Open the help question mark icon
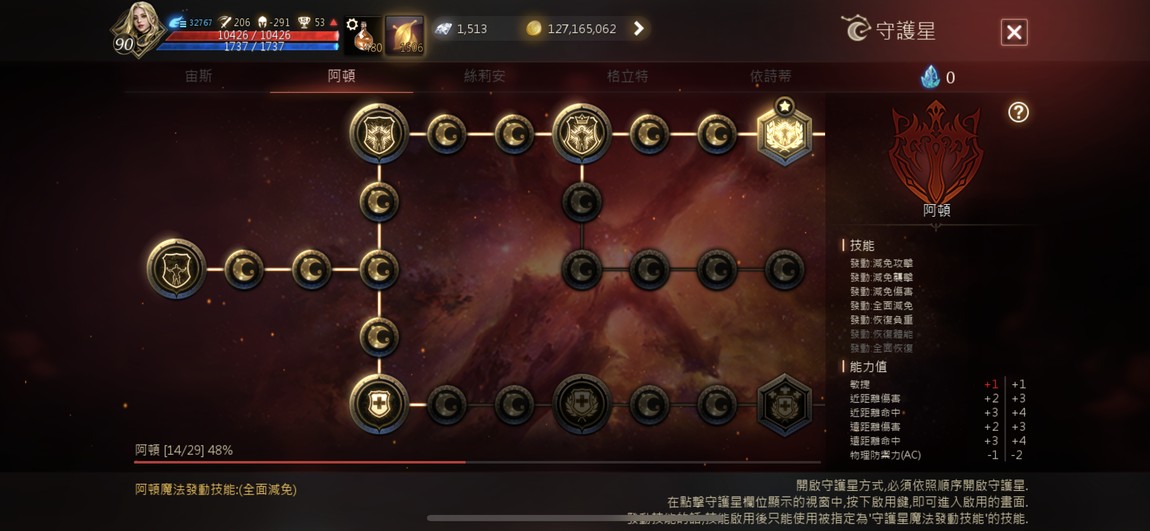Image resolution: width=1150 pixels, height=531 pixels. coord(1018,112)
